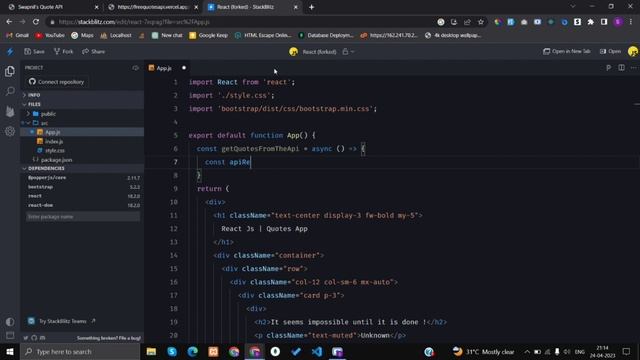Click the project lock privacy icon
This screenshot has height=360, width=640.
(x=345, y=52)
